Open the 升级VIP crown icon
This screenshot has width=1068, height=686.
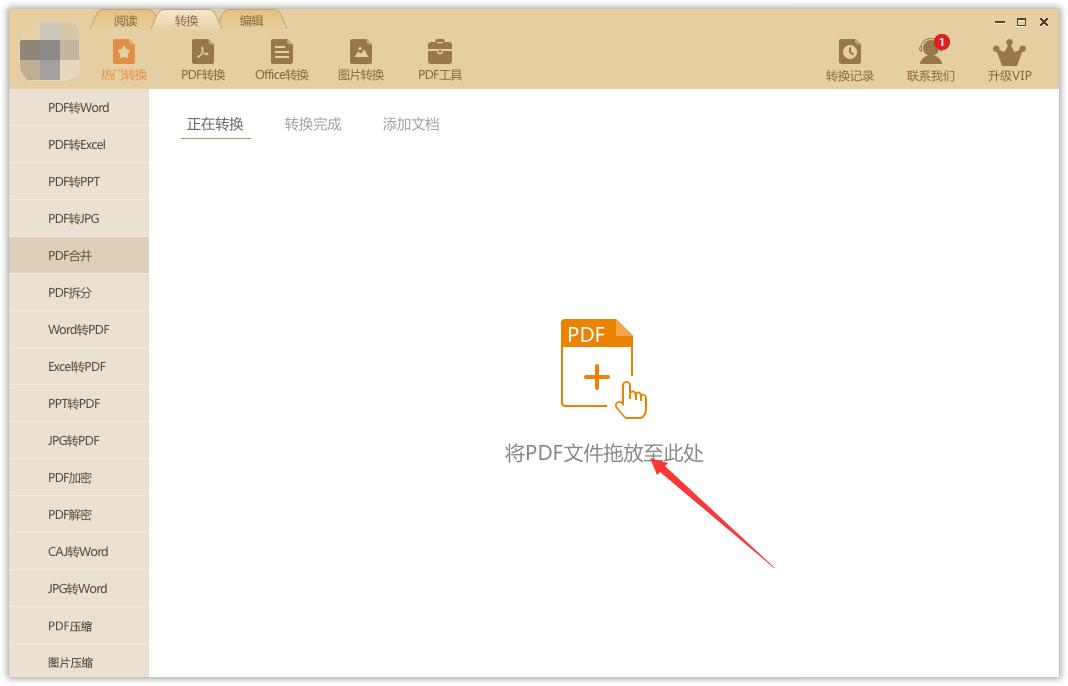(1009, 56)
